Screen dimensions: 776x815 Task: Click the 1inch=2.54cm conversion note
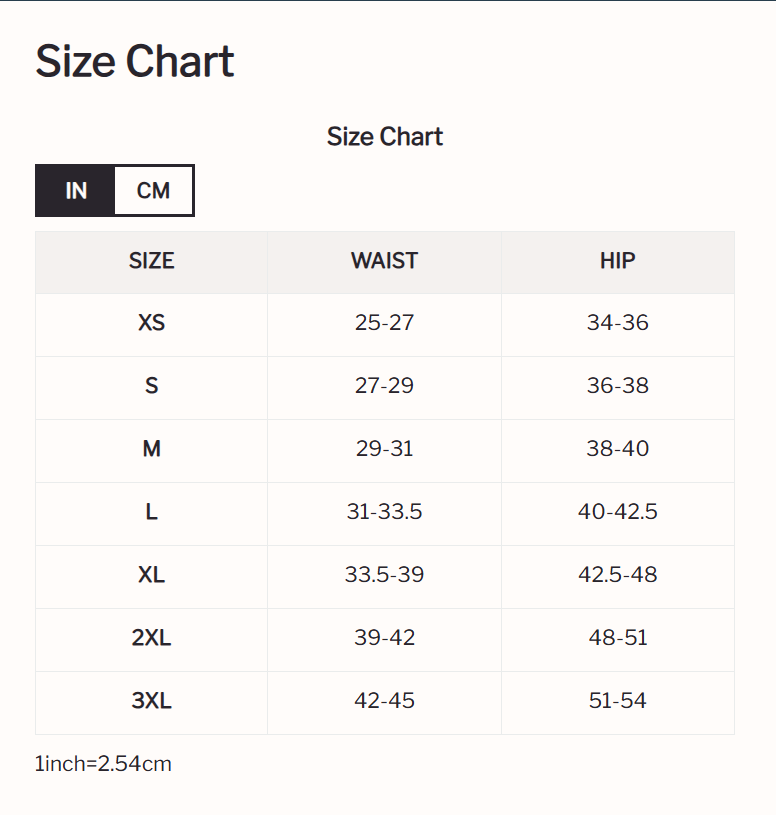pyautogui.click(x=103, y=764)
